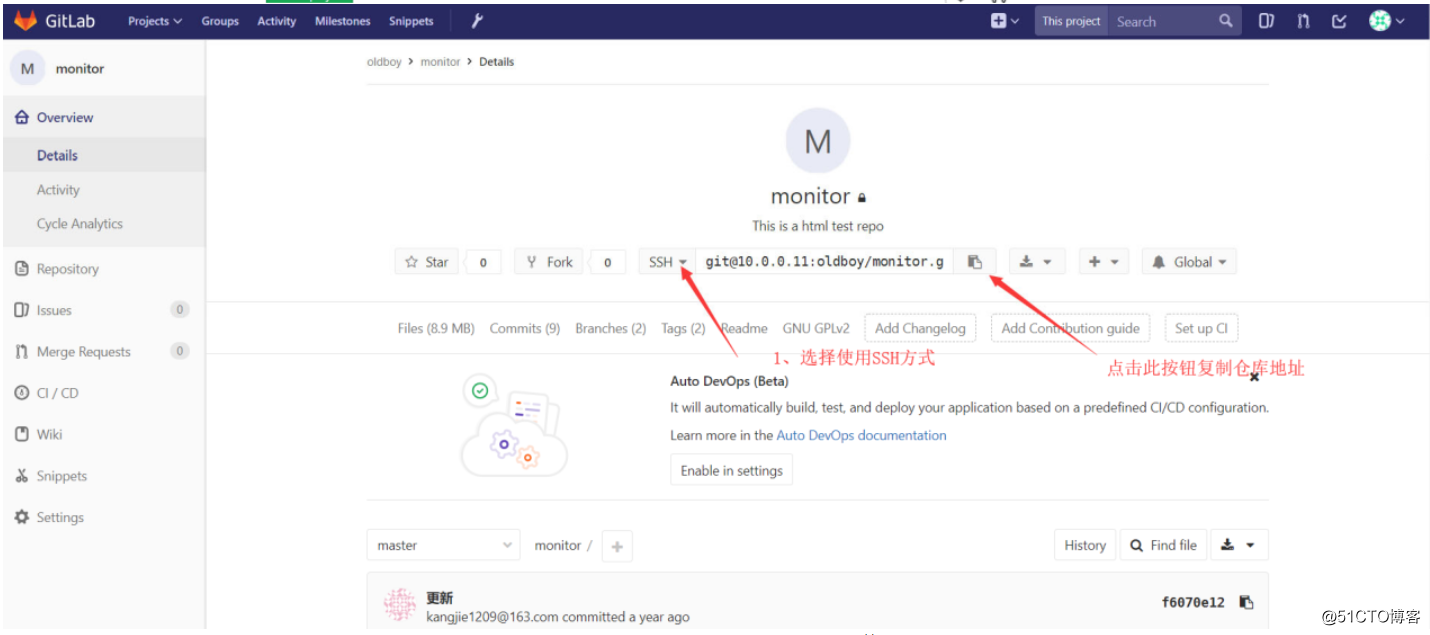
Task: Click the repository SSH URL field
Action: pos(824,262)
